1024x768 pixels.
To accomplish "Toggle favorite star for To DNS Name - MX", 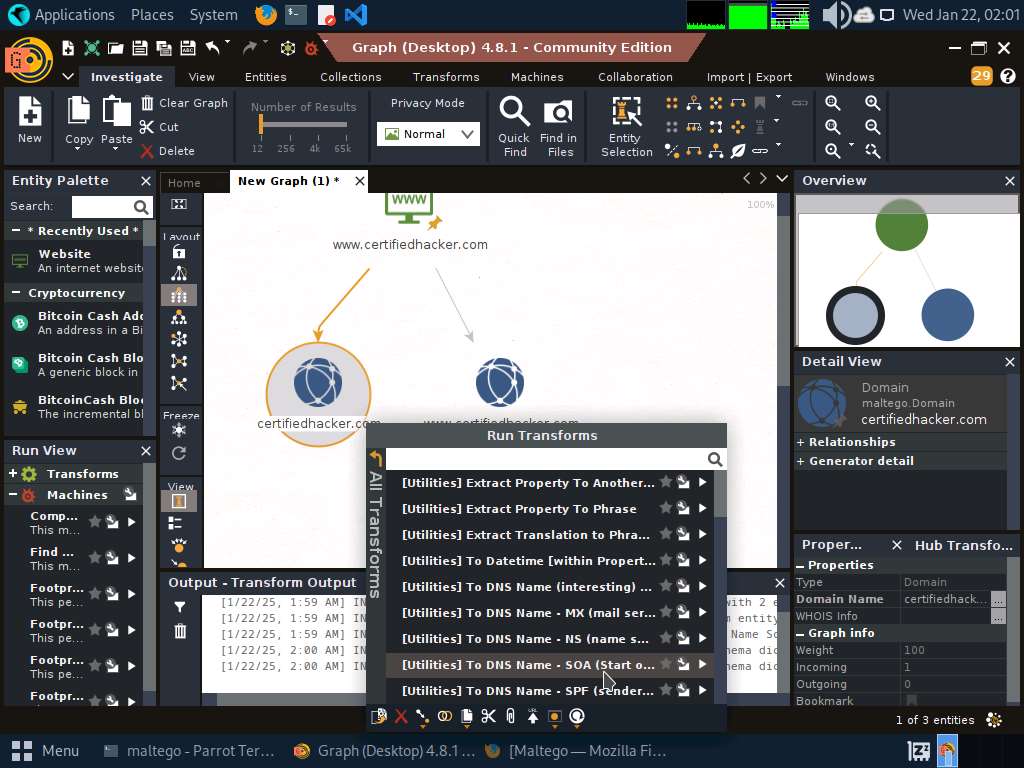I will [665, 612].
